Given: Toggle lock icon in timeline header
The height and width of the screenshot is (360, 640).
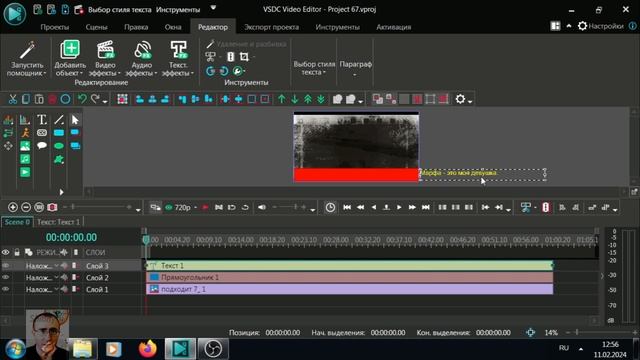Looking at the screenshot, I should [17, 253].
